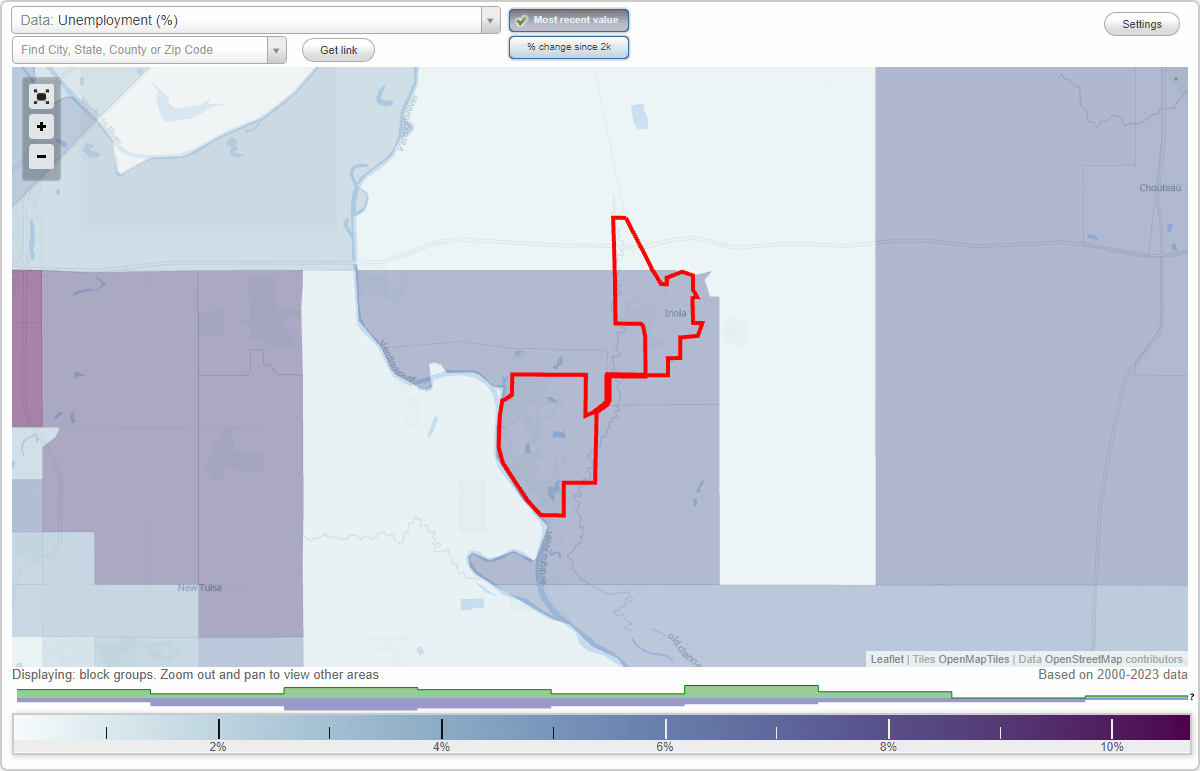Click the Chouteau label on the map
The image size is (1200, 771).
1160,188
